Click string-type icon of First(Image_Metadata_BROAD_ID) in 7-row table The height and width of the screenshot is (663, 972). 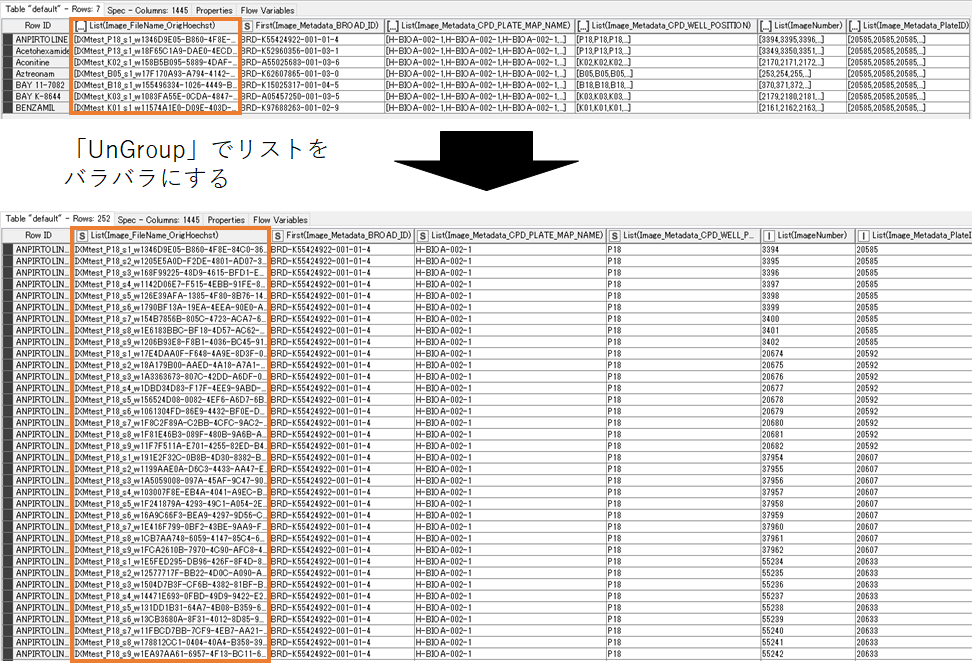247,26
